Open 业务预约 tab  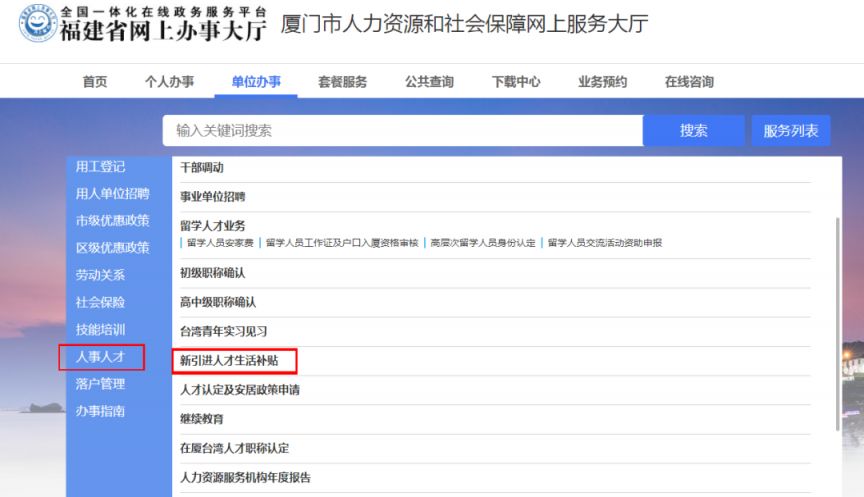603,82
